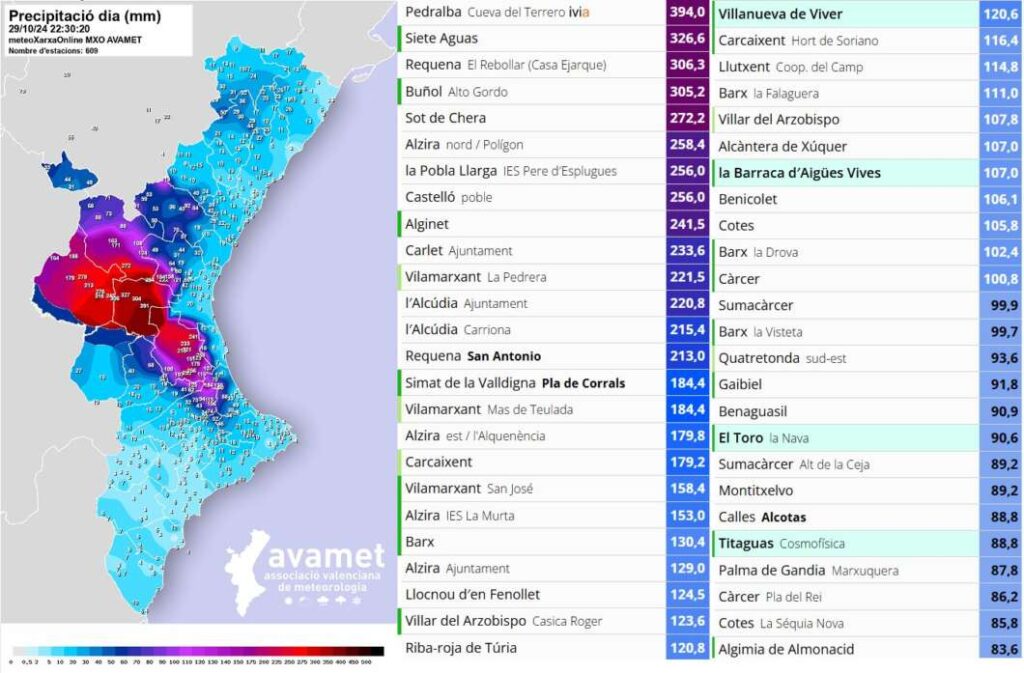Select the Calles Alcotas row
Screen dimensions: 1024x673
click(762, 517)
